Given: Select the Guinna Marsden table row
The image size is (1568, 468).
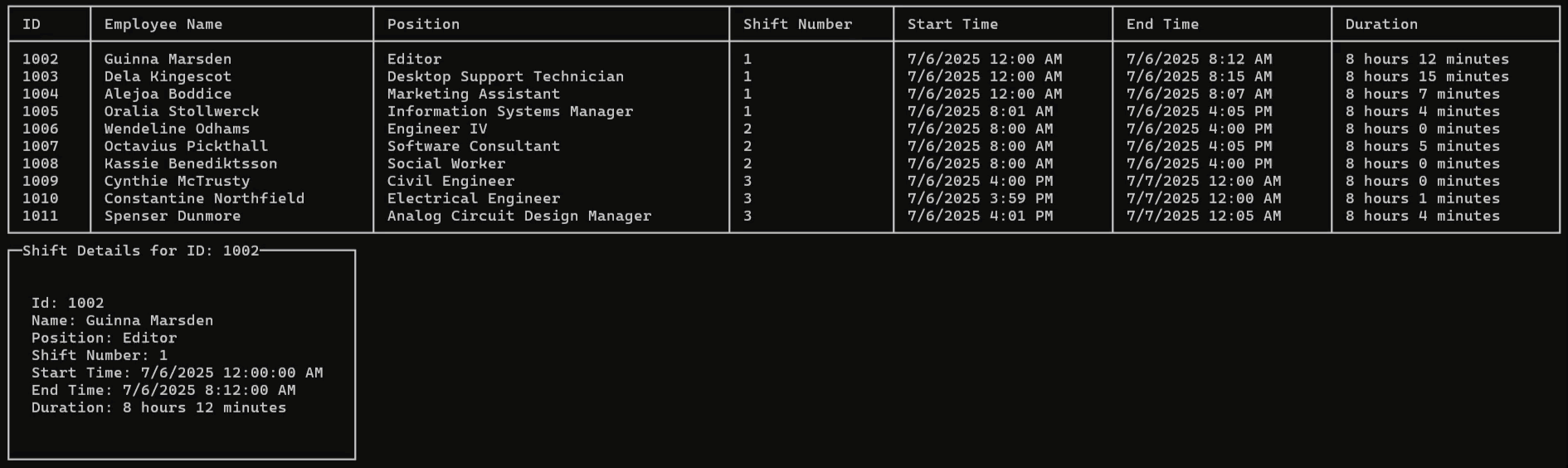Looking at the screenshot, I should coord(784,59).
